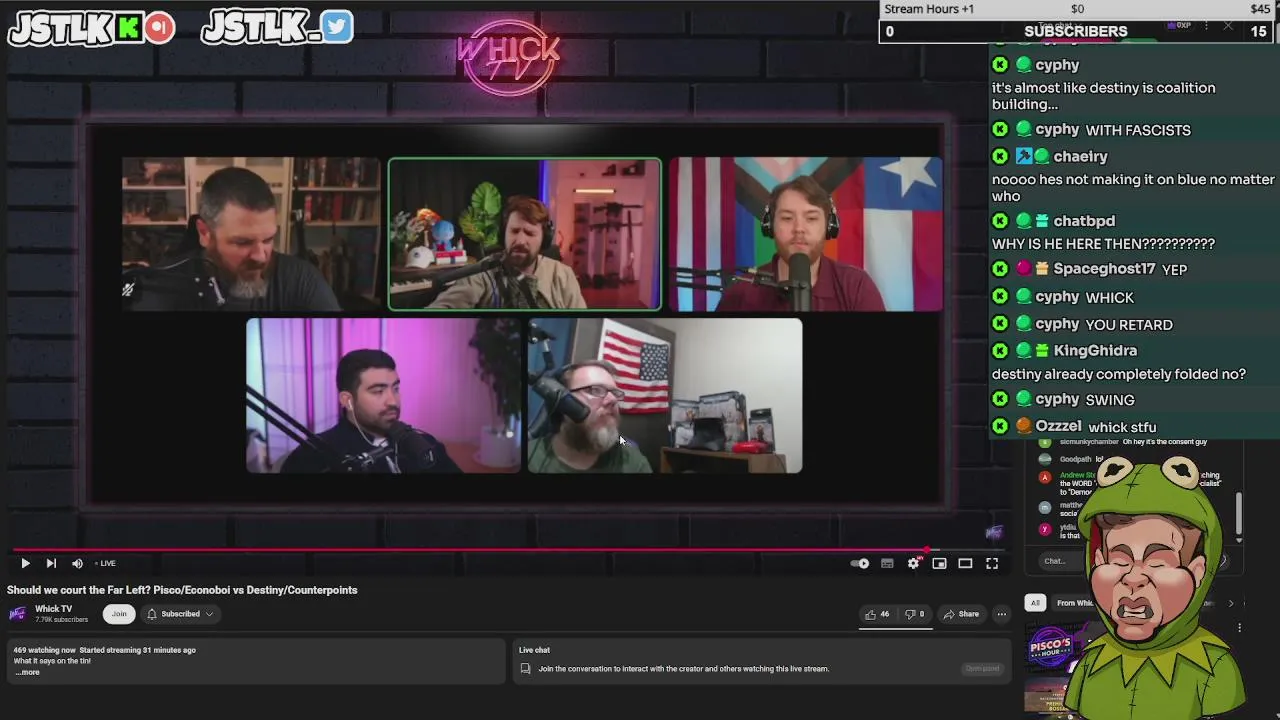Viewport: 1280px width, 720px height.
Task: Mute the video using the speaker icon
Action: 77,564
